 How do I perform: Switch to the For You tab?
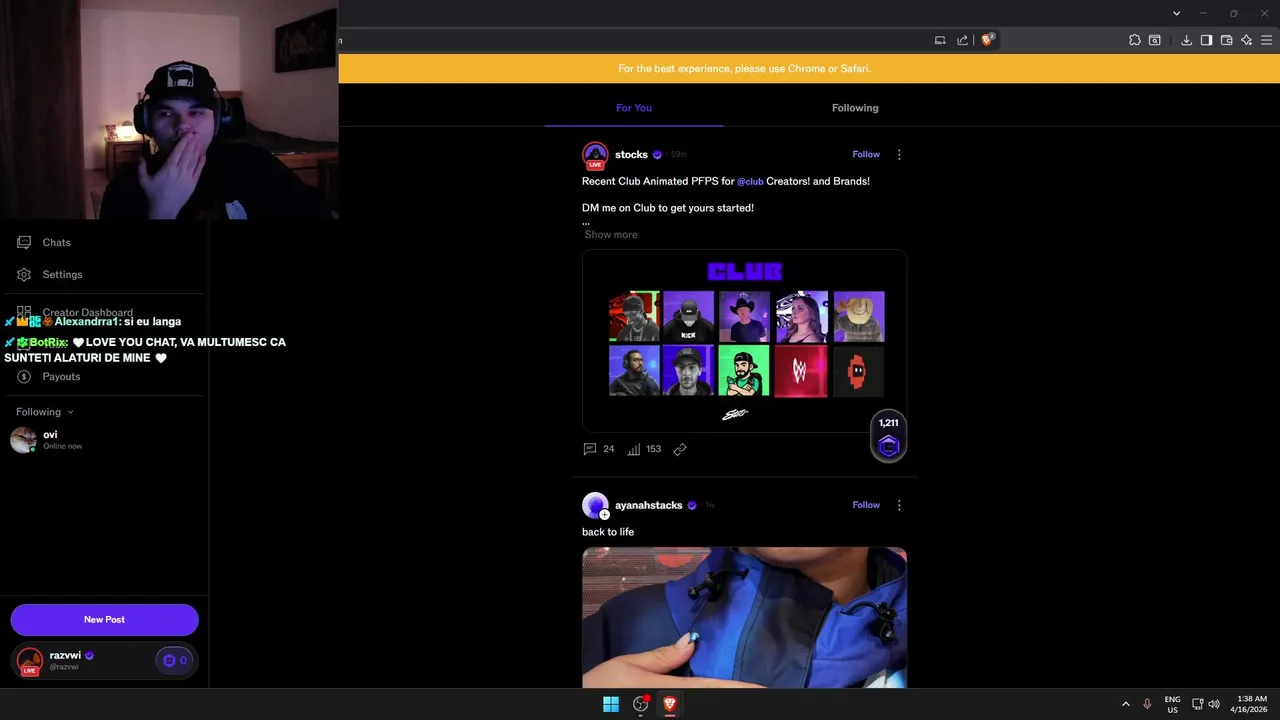coord(634,108)
